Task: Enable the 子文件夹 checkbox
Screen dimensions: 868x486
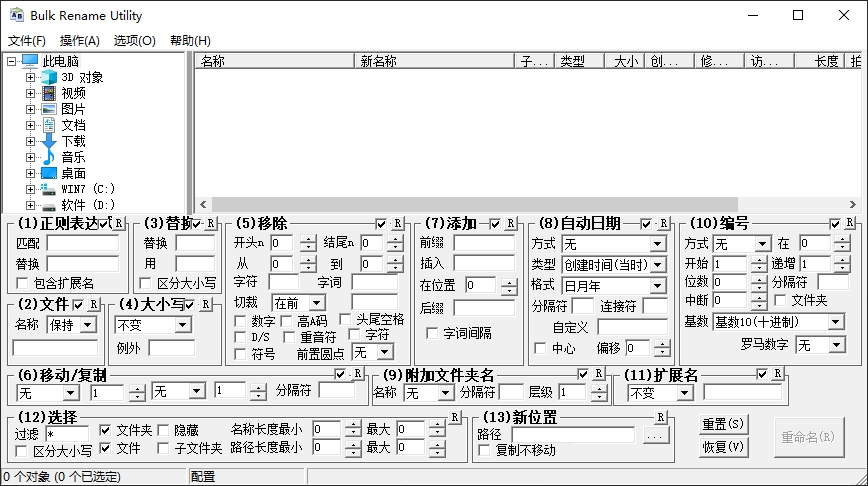Action: pos(163,448)
